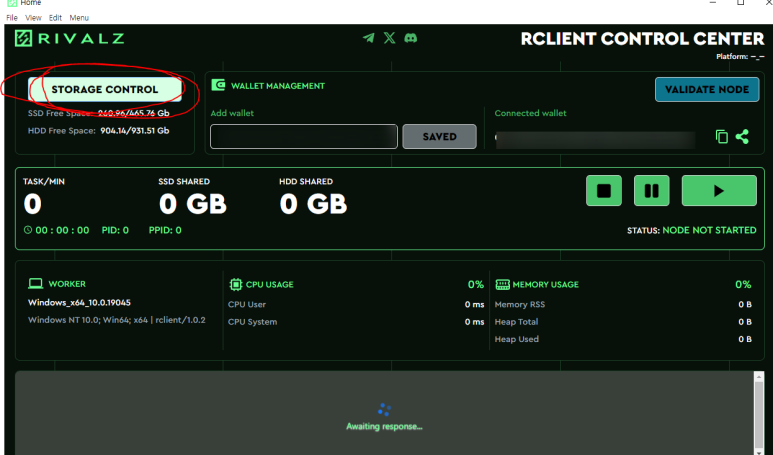
Task: Click the HDD SHARED 0 GB value
Action: tap(313, 204)
